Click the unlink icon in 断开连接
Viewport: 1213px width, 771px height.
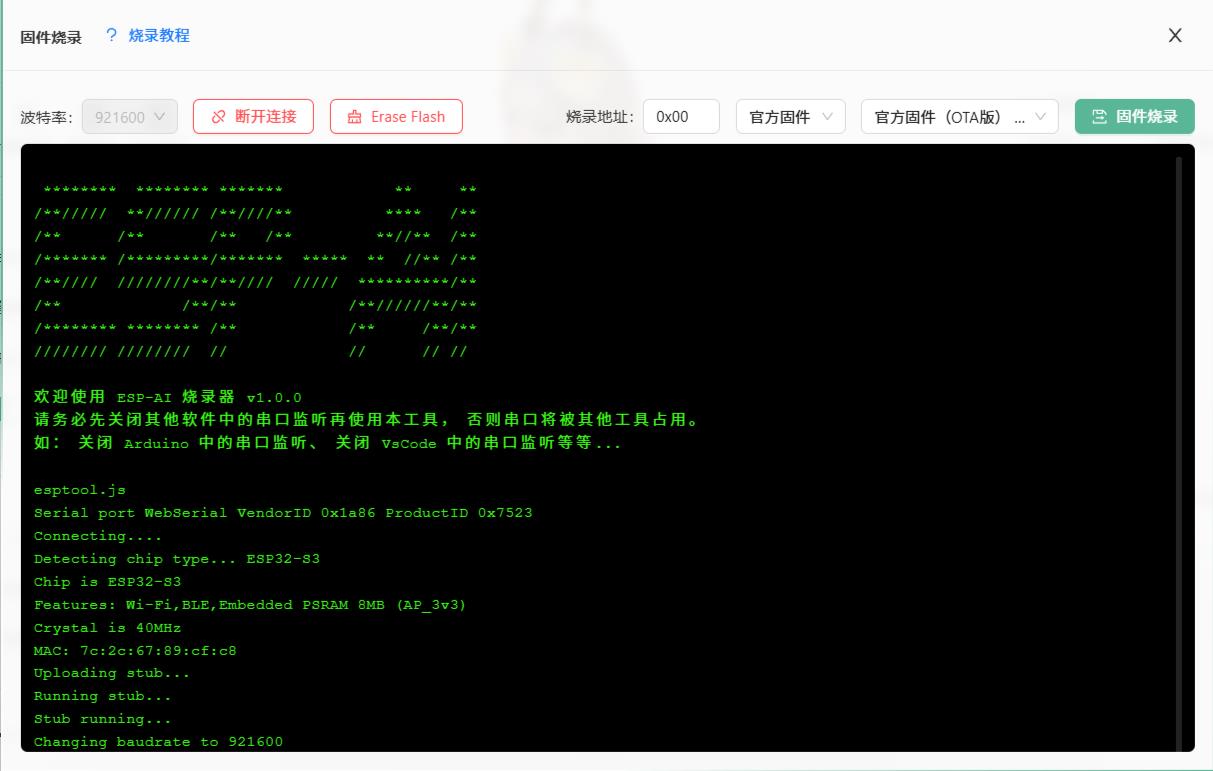pyautogui.click(x=219, y=117)
